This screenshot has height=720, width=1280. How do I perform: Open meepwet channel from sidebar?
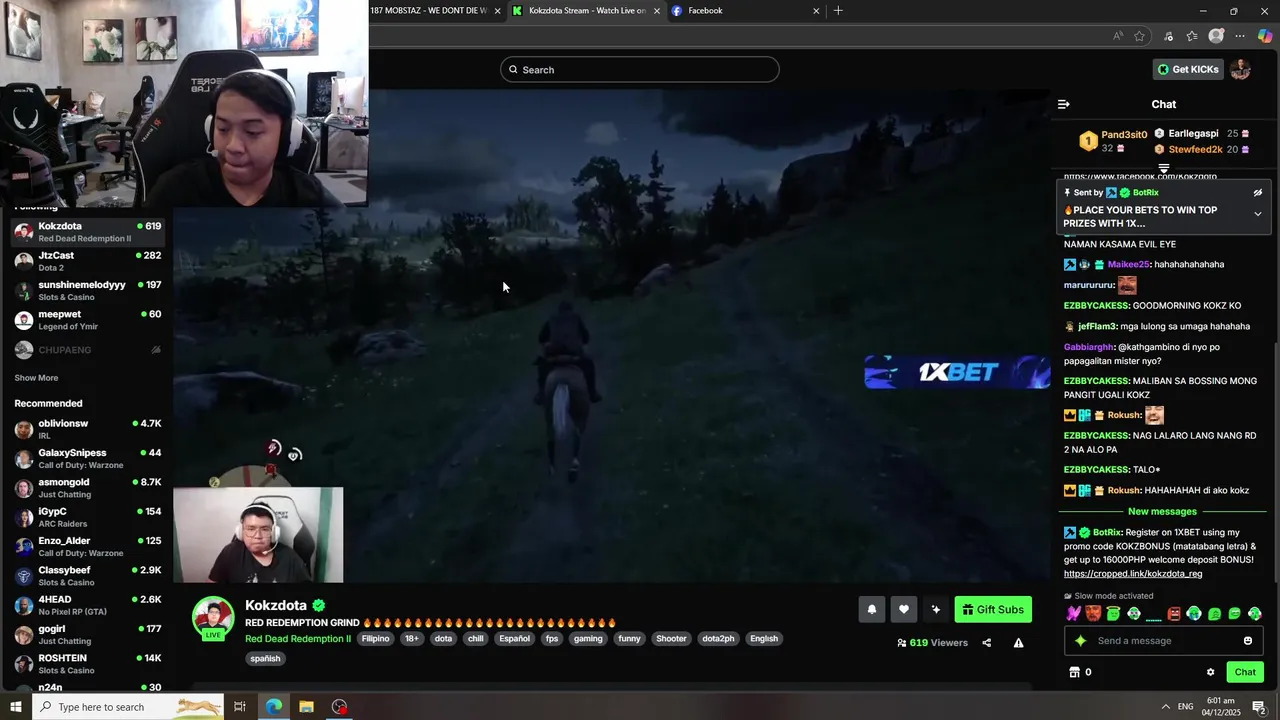[x=87, y=320]
